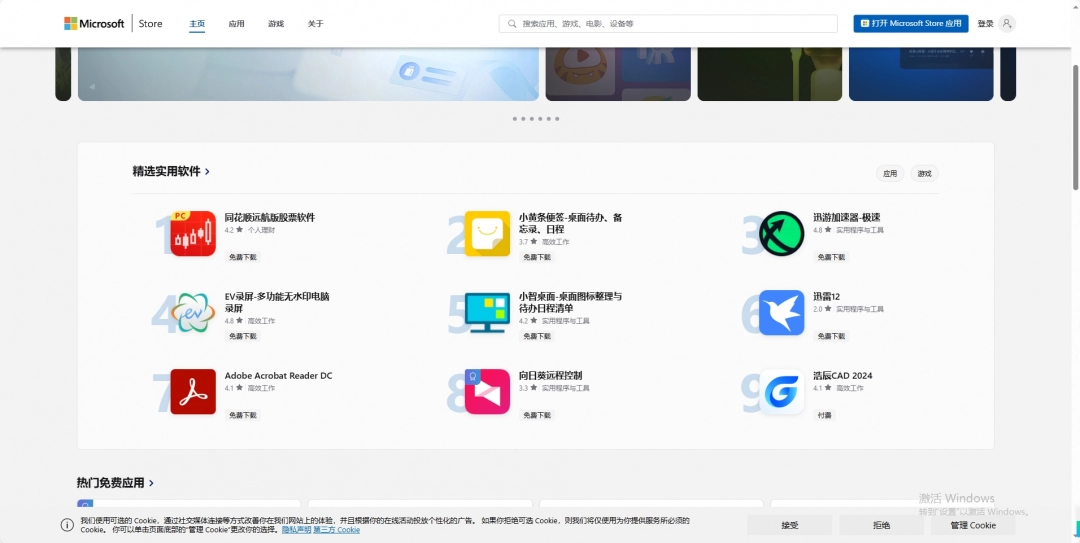Screen dimensions: 1080x543
Task: Expand 热门免费应用 section via chevron
Action: [x=151, y=483]
